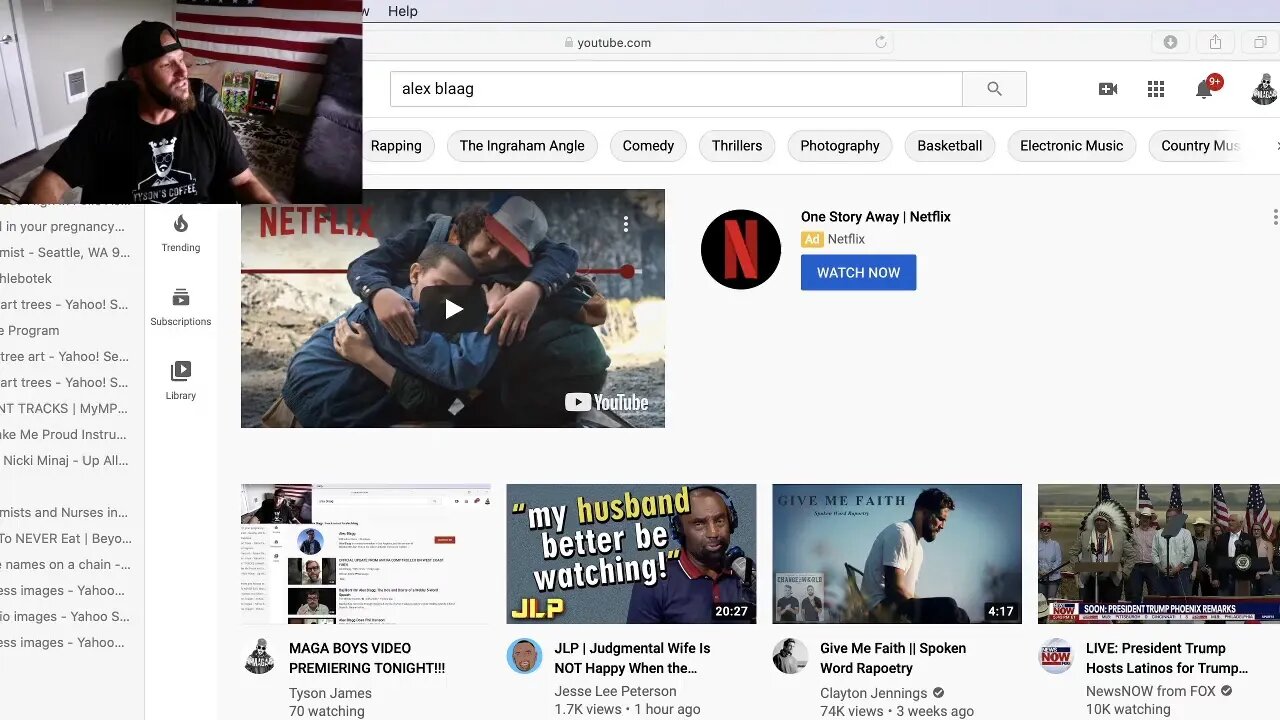Open the create video camera icon

[x=1108, y=89]
